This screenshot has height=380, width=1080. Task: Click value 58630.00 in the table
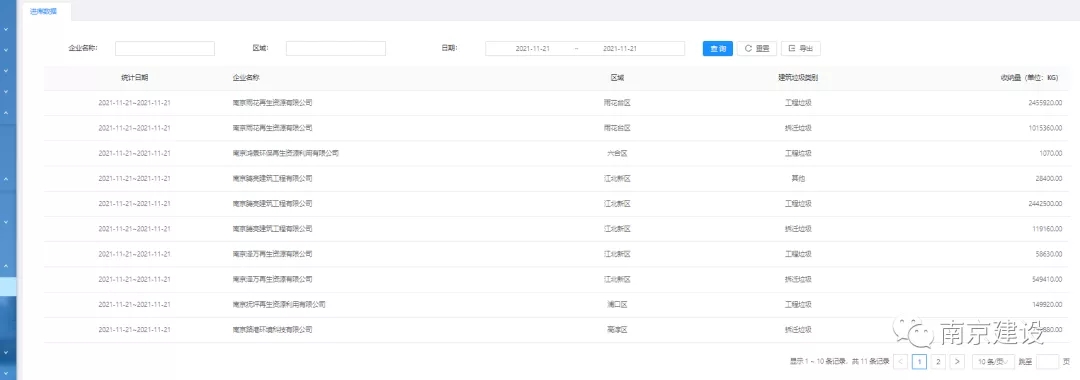click(1049, 254)
